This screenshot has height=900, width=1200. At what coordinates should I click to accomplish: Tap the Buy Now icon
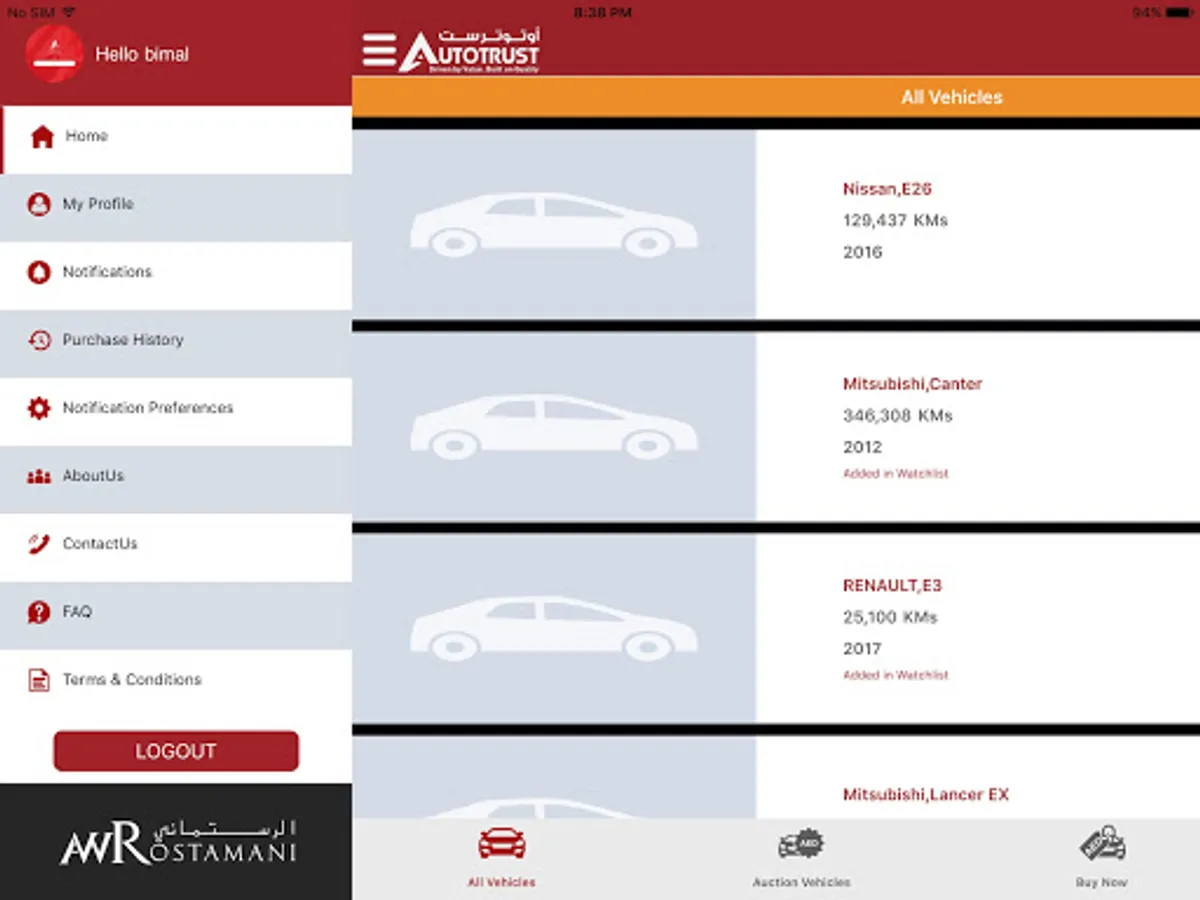click(1102, 844)
